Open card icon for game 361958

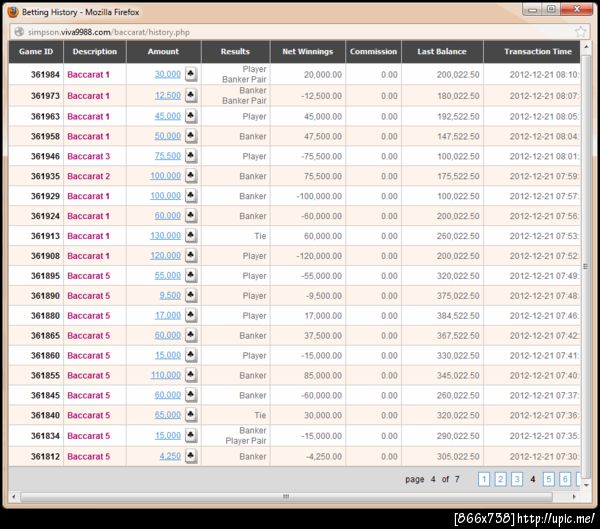[x=191, y=136]
